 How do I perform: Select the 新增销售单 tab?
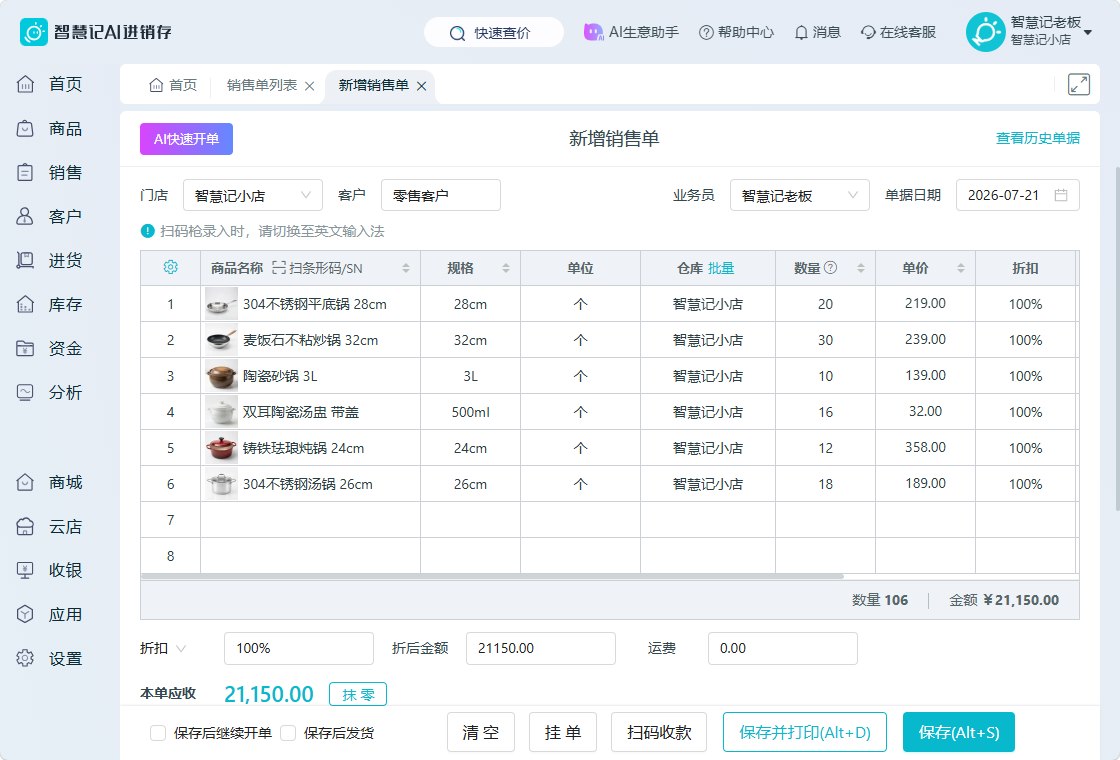point(374,85)
